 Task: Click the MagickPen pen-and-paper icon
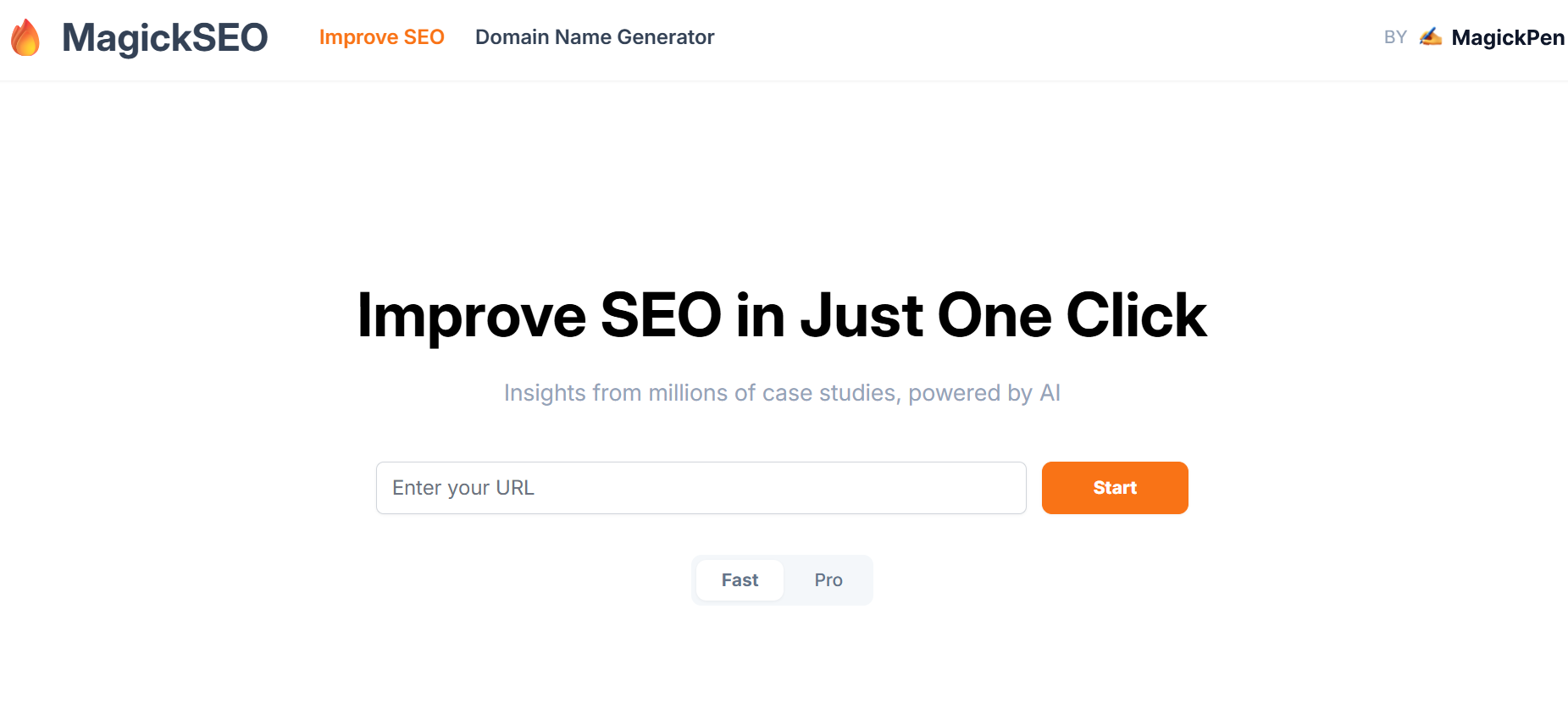[x=1431, y=36]
